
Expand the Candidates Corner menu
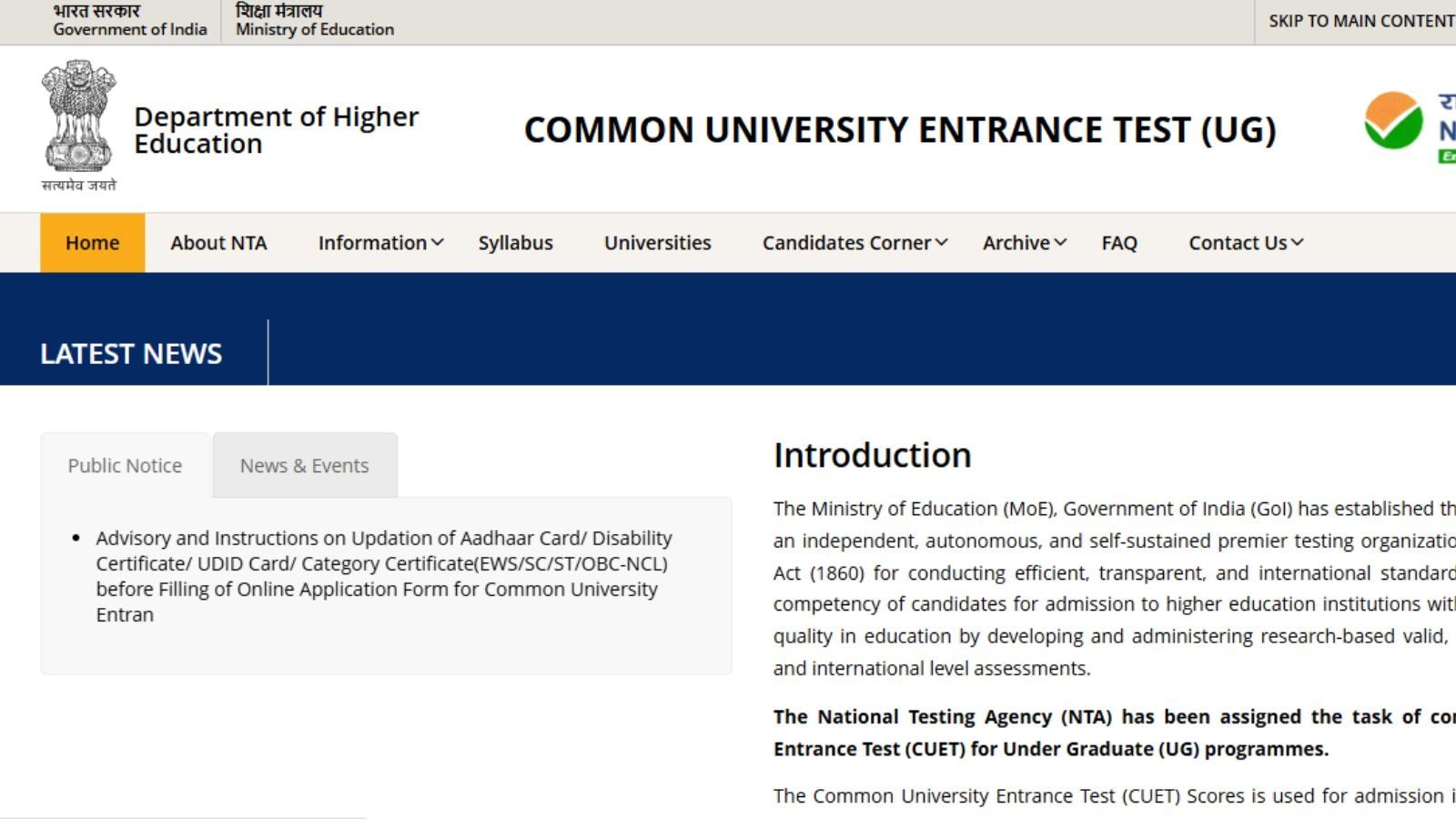pyautogui.click(x=854, y=243)
